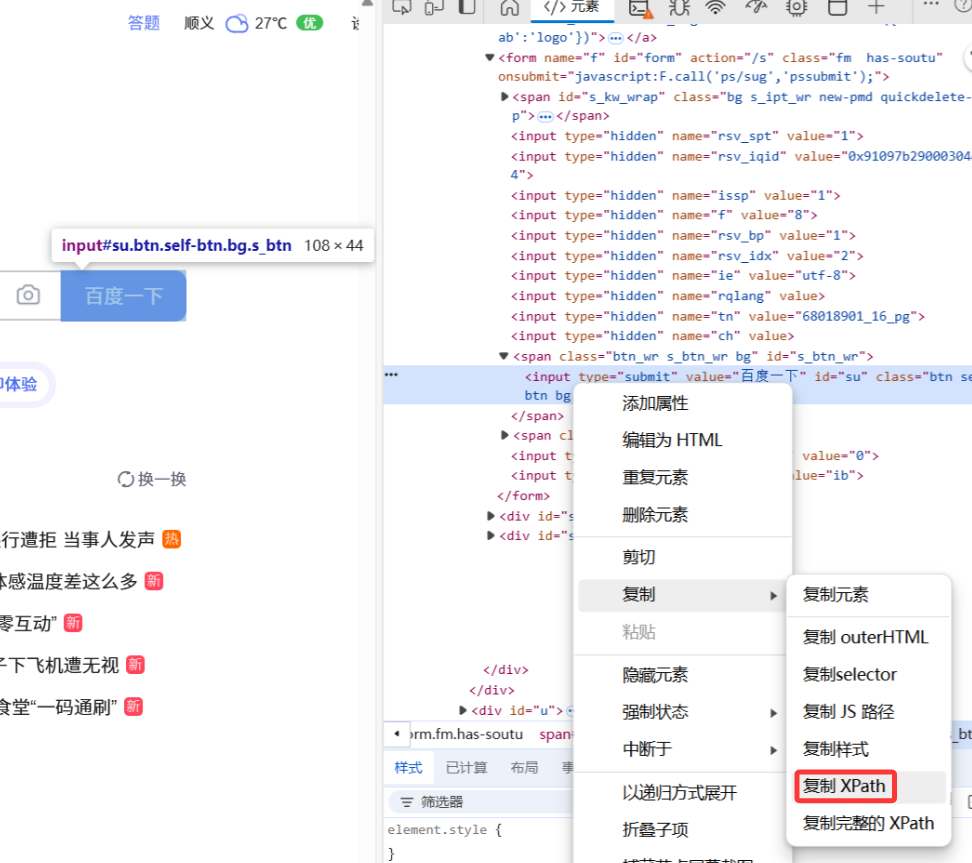Click the filter icon in styles pane
The height and width of the screenshot is (863, 972).
coord(407,802)
